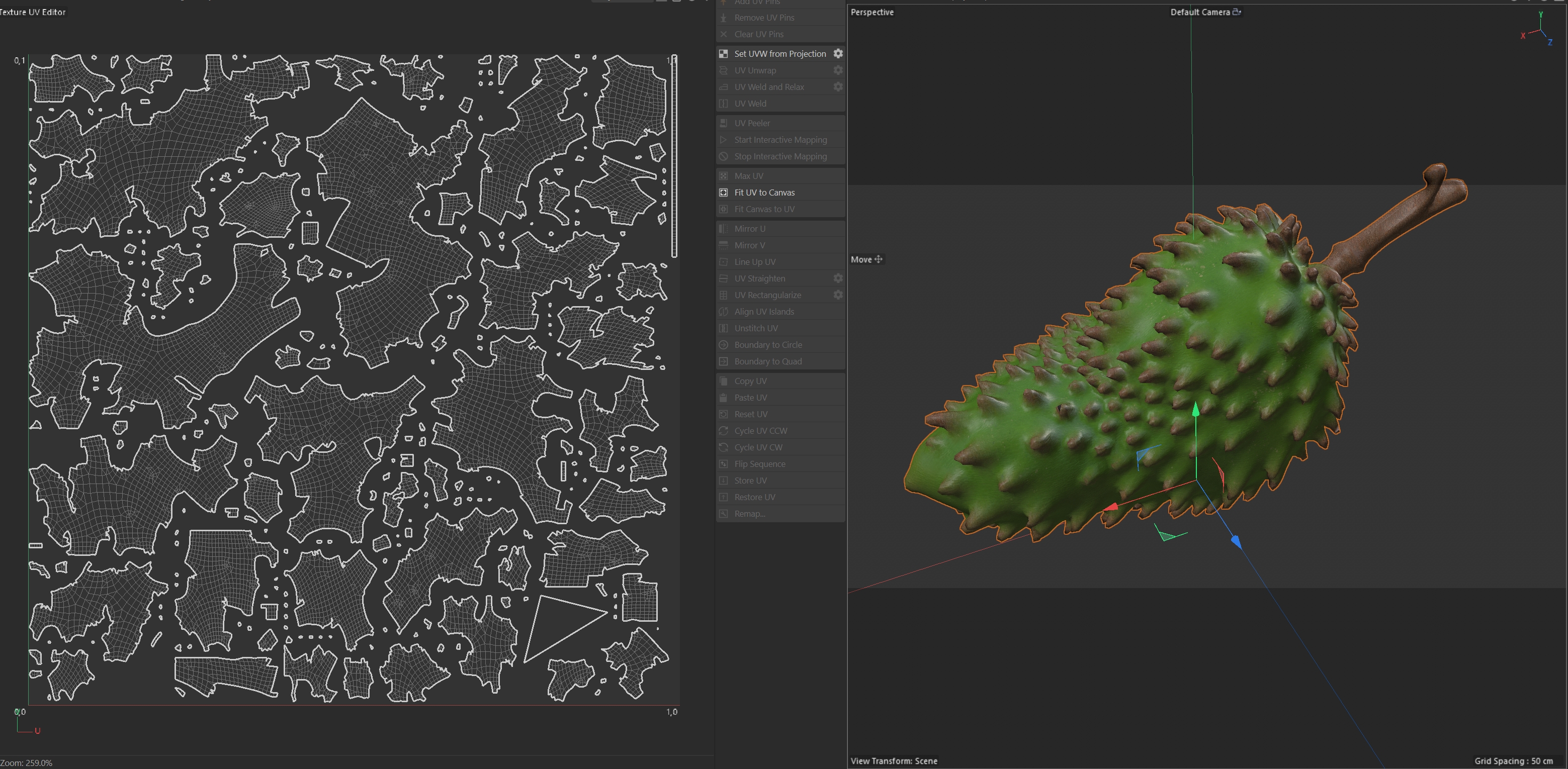Click the Move tool crosshair icon

pyautogui.click(x=879, y=259)
